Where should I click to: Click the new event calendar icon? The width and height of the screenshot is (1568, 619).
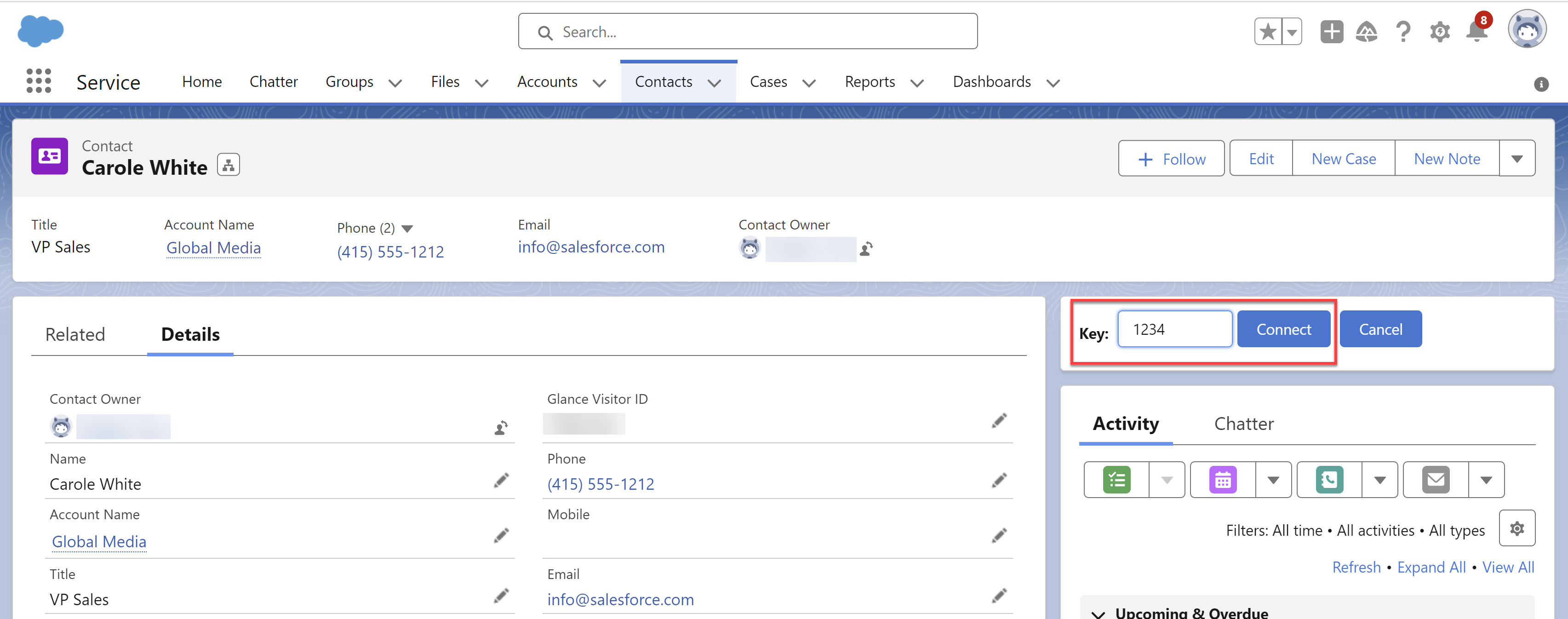[x=1222, y=480]
